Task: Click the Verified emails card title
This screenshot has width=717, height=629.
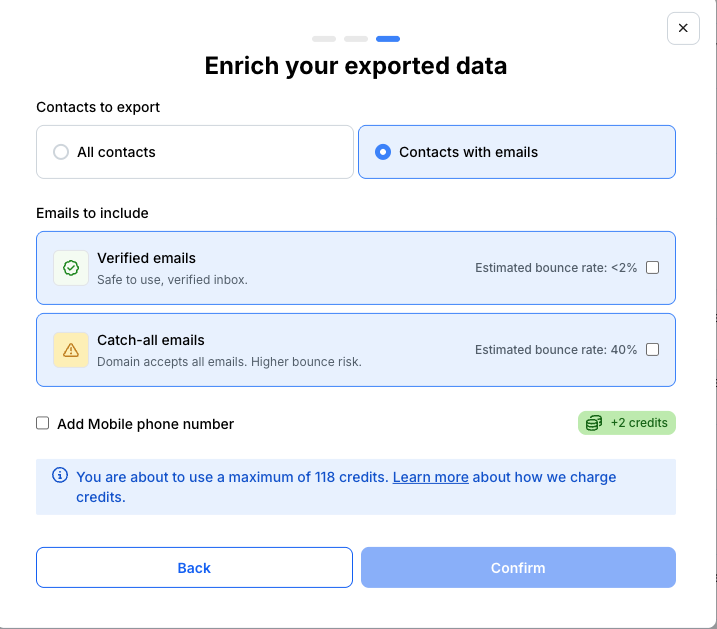Action: click(x=146, y=258)
